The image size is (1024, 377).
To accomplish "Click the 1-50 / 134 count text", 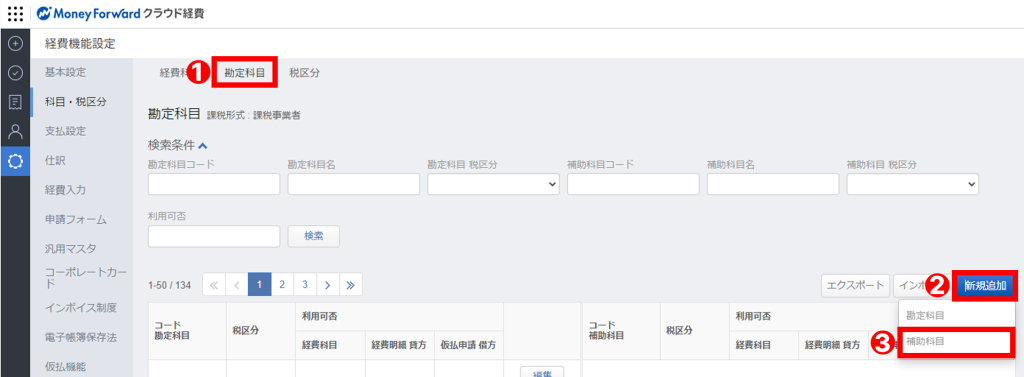I will (170, 286).
